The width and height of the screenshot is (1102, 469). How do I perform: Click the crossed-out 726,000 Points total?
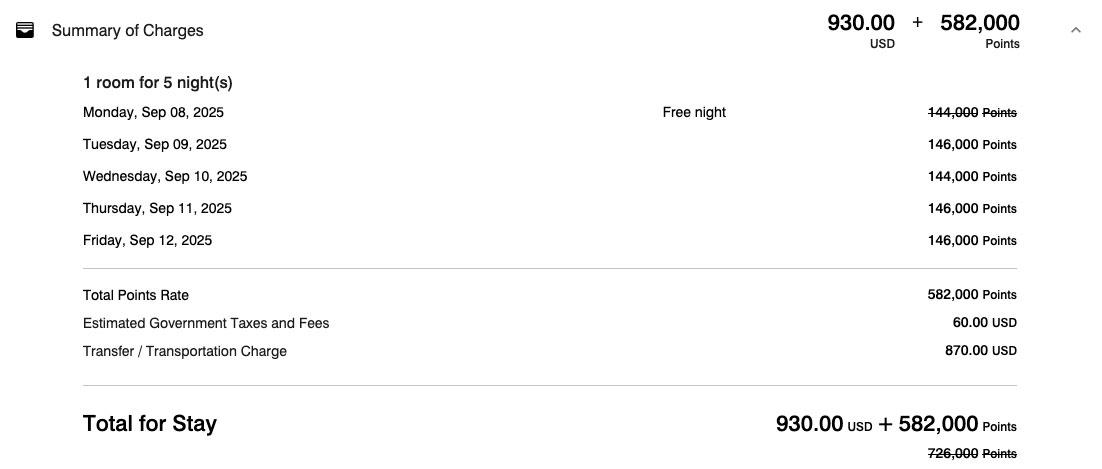pos(972,454)
